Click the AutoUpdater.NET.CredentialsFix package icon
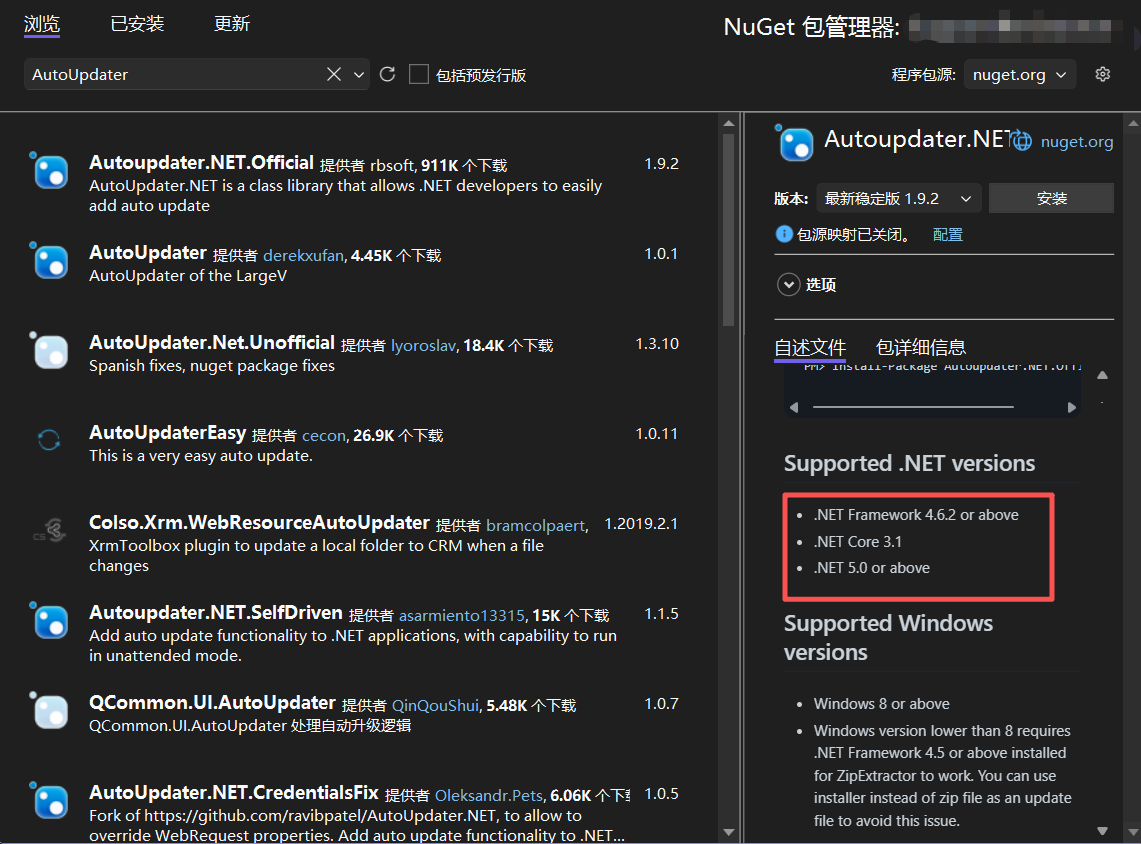1141x844 pixels. [x=50, y=802]
